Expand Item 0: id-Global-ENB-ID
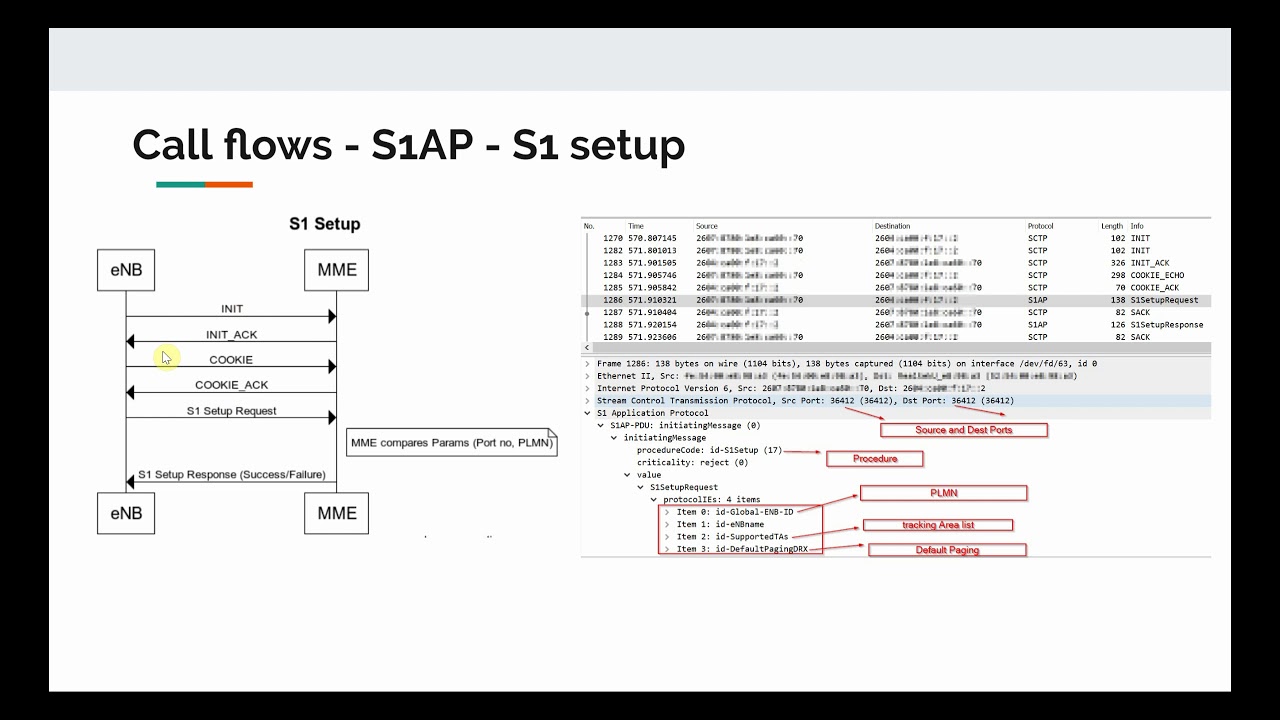1280x720 pixels. tap(666, 512)
